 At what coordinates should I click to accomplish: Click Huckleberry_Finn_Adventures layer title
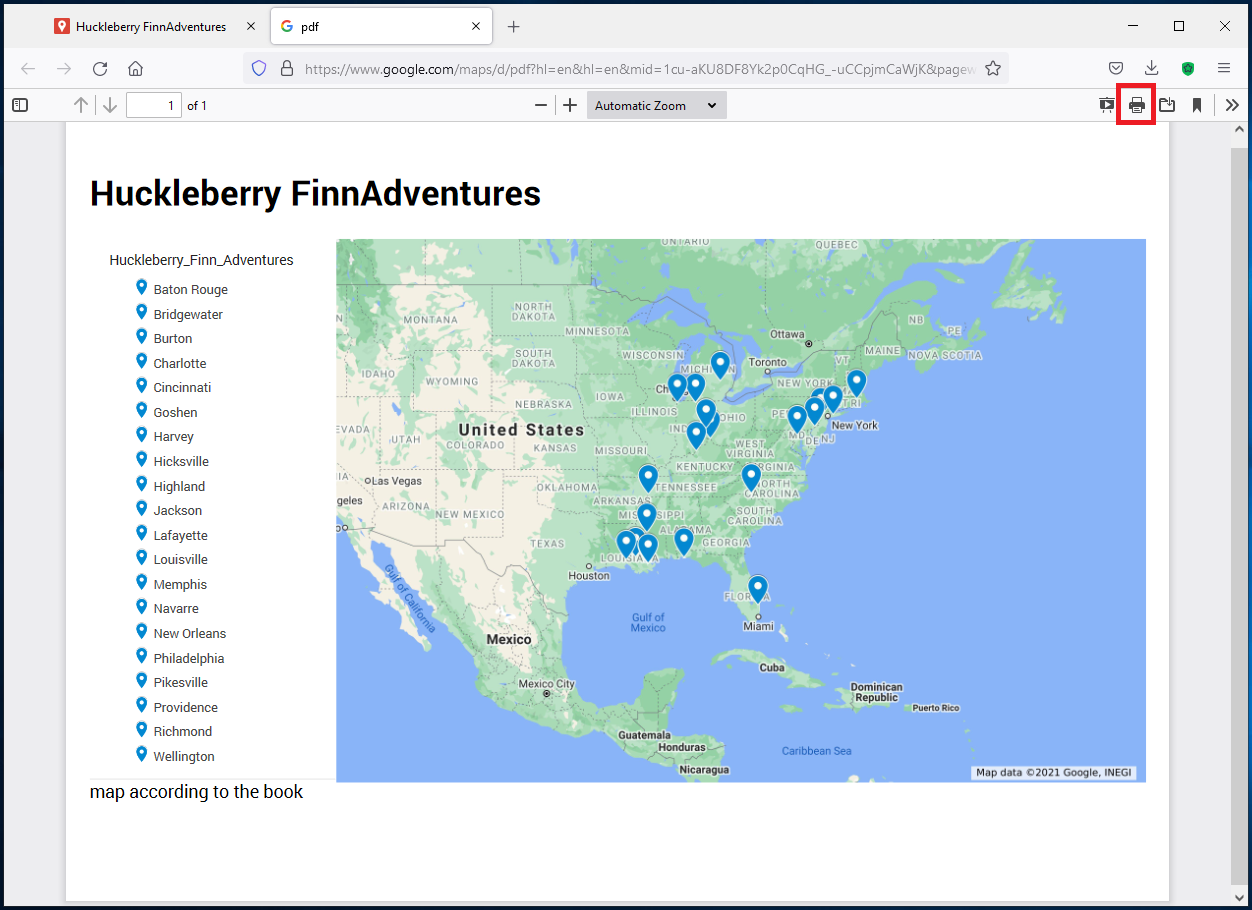click(201, 260)
